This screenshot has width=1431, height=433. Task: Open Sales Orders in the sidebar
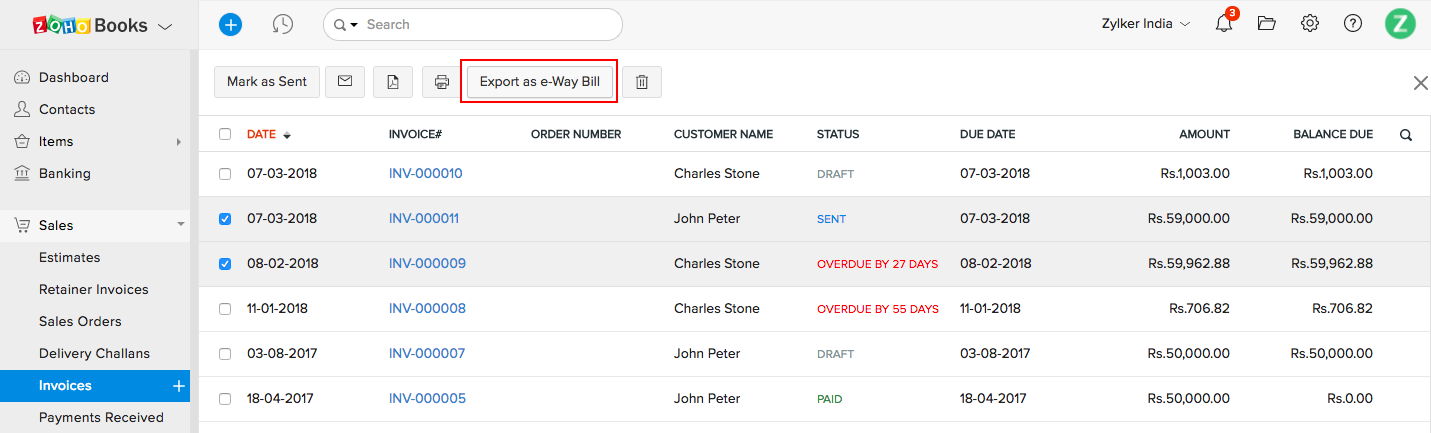click(80, 321)
